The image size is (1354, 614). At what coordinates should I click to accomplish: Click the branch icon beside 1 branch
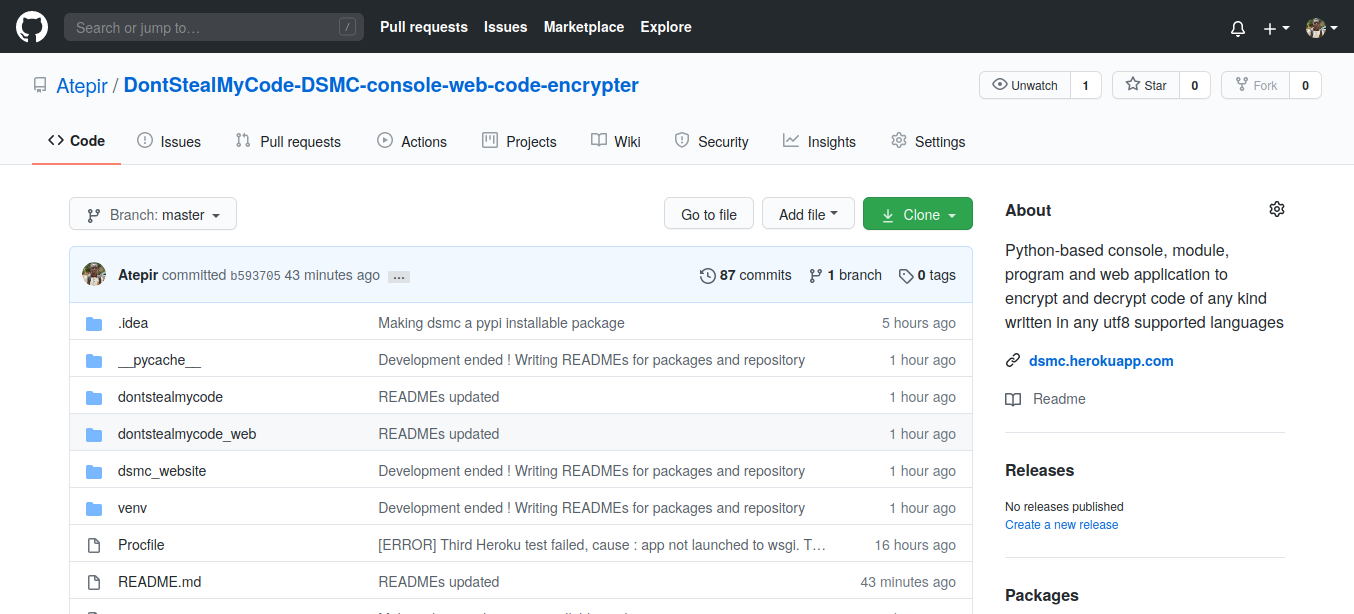pos(816,275)
